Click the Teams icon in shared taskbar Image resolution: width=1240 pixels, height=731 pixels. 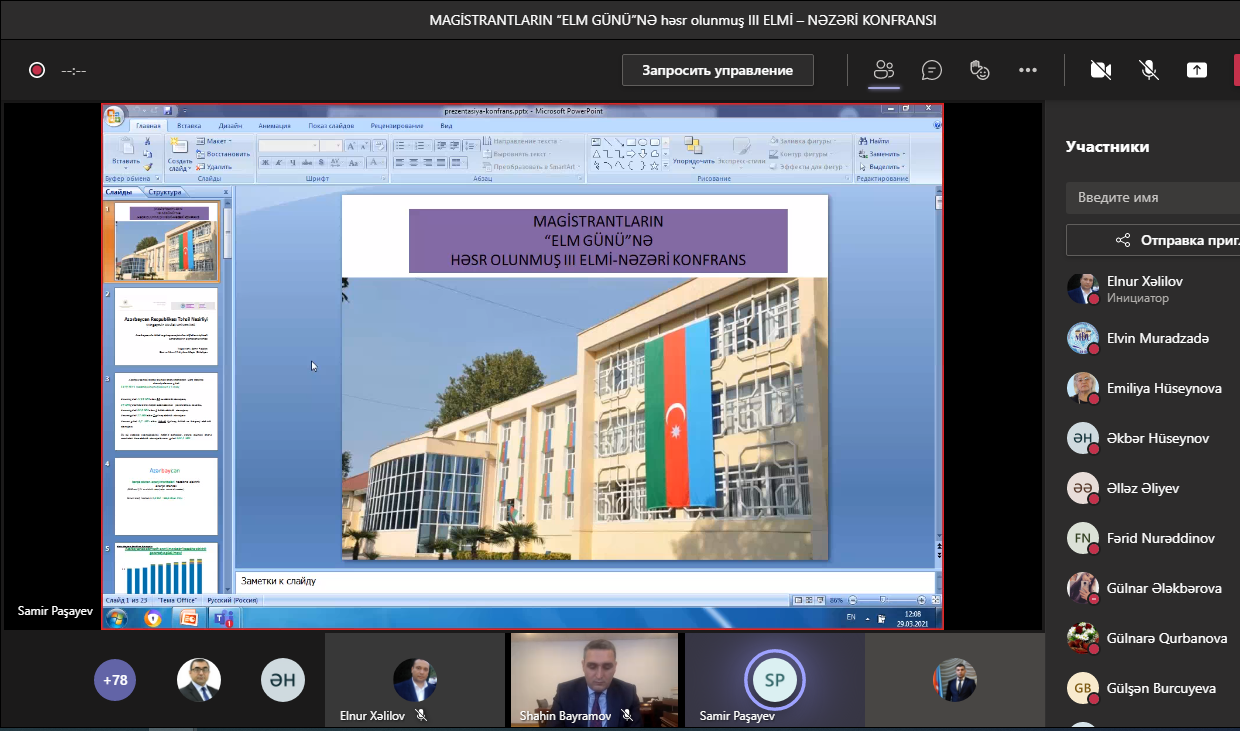[222, 618]
